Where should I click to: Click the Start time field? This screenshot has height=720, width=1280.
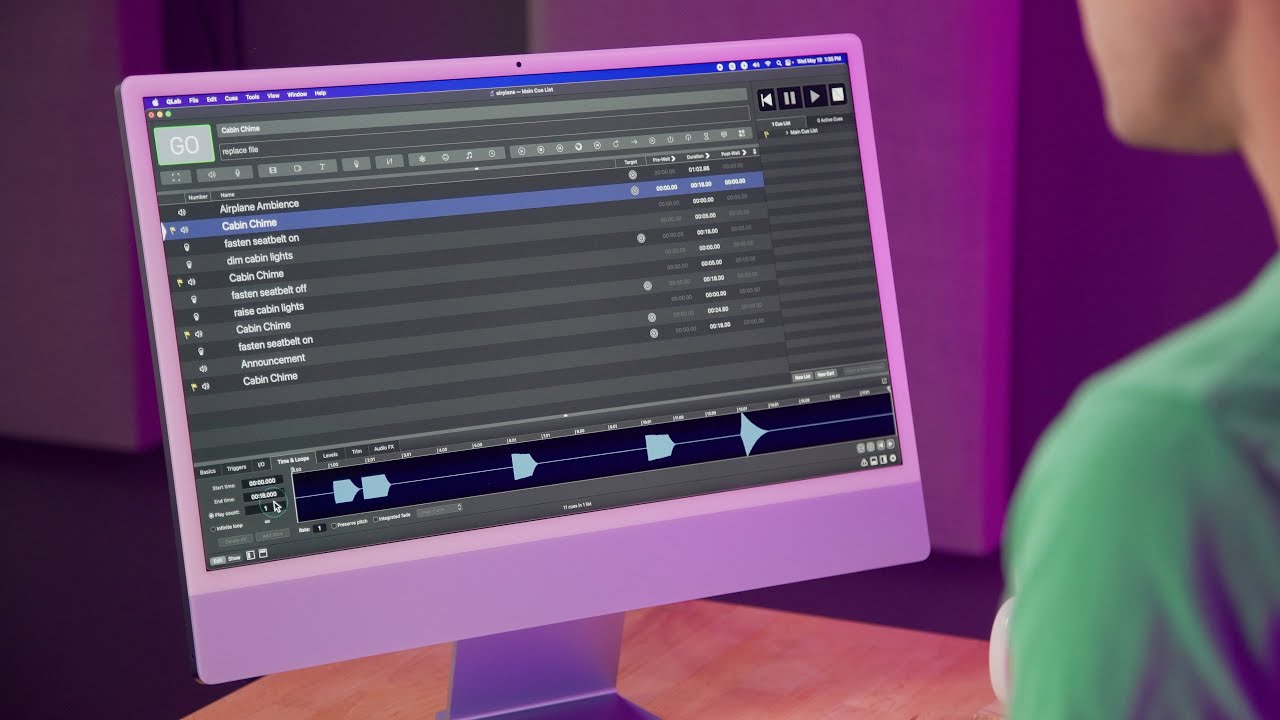(262, 482)
